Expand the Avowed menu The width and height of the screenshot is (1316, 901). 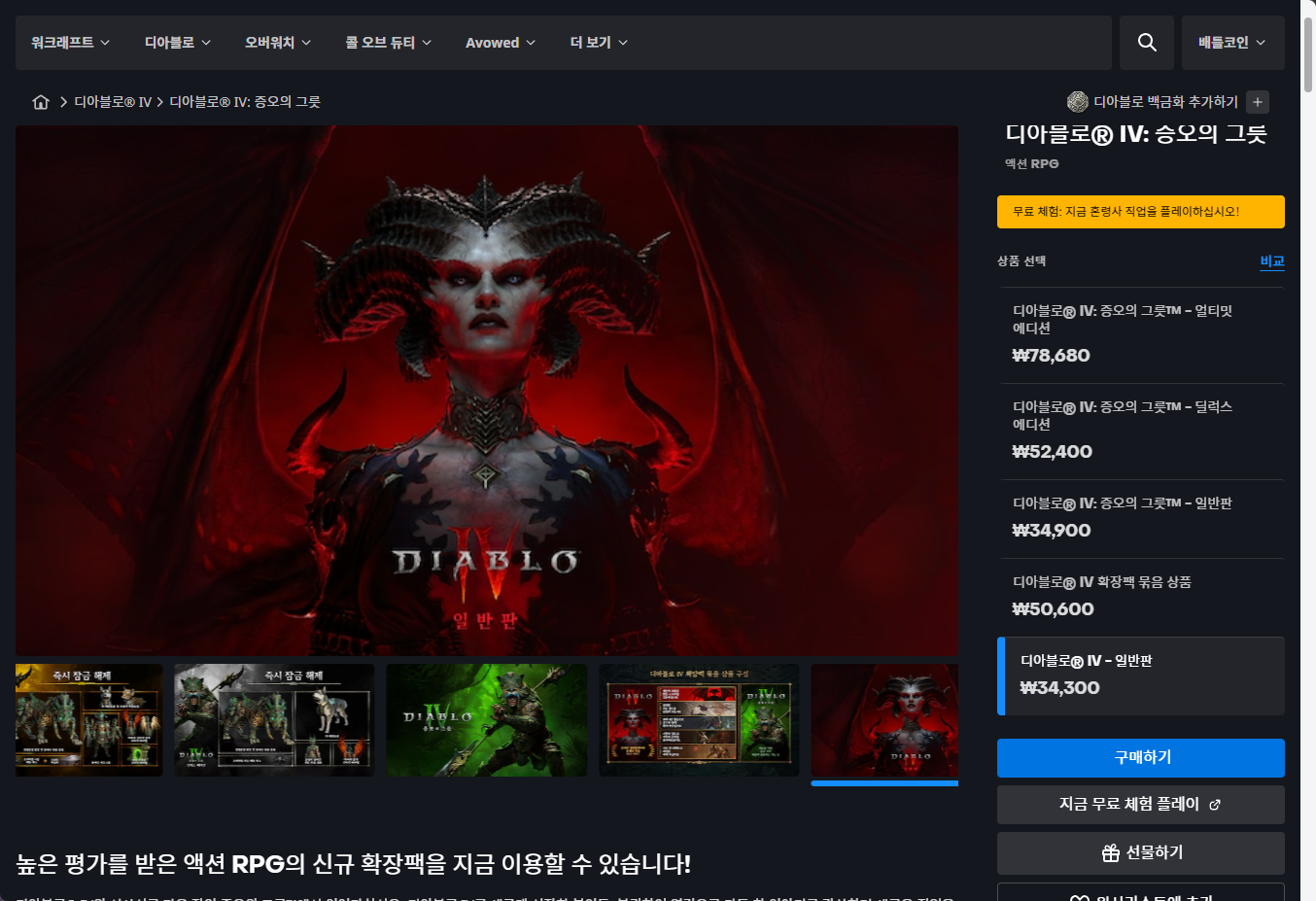pos(501,43)
